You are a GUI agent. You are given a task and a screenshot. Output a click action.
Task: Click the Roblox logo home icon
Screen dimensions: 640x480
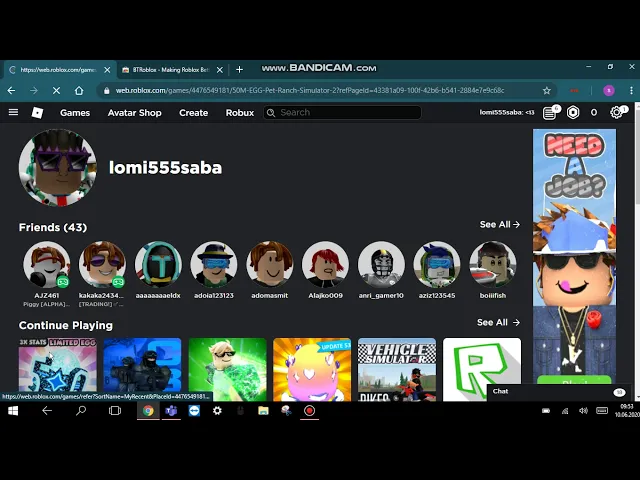(x=37, y=113)
